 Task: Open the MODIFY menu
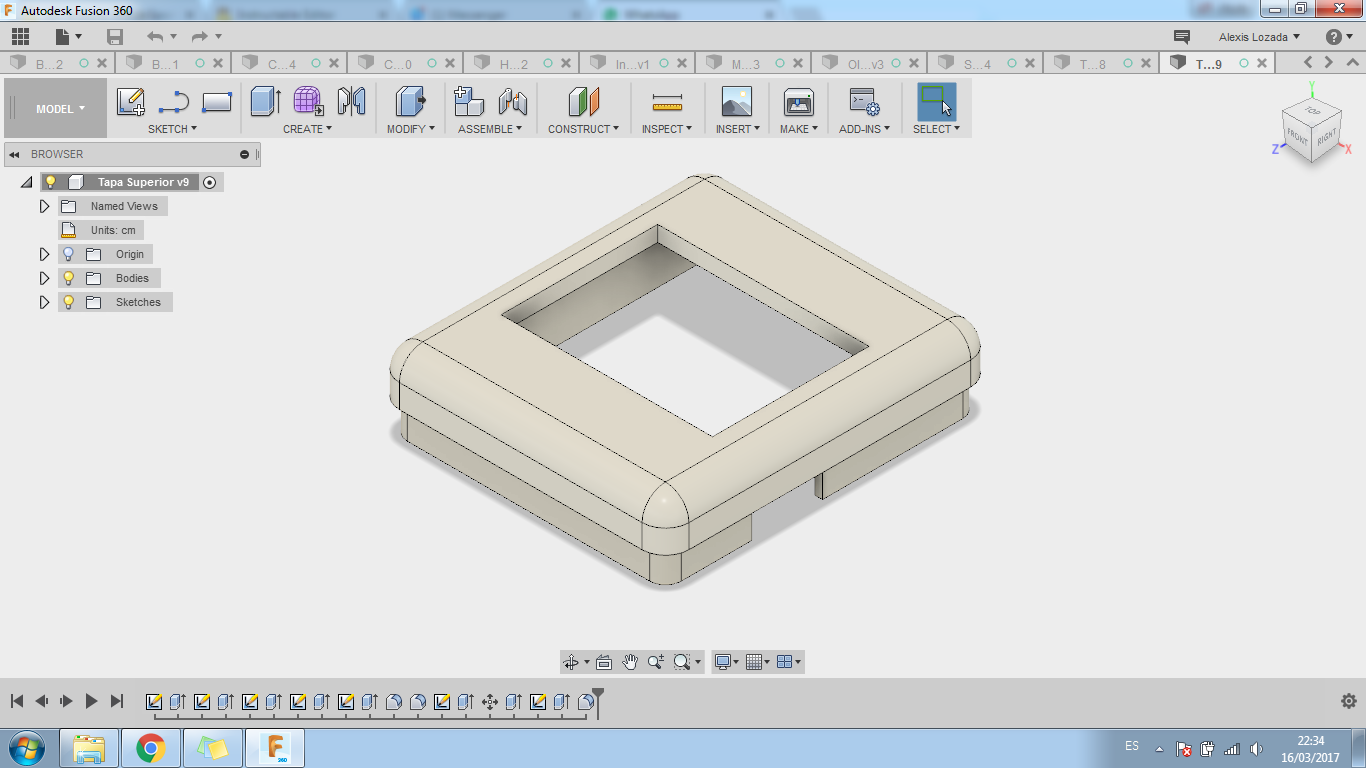pyautogui.click(x=411, y=129)
